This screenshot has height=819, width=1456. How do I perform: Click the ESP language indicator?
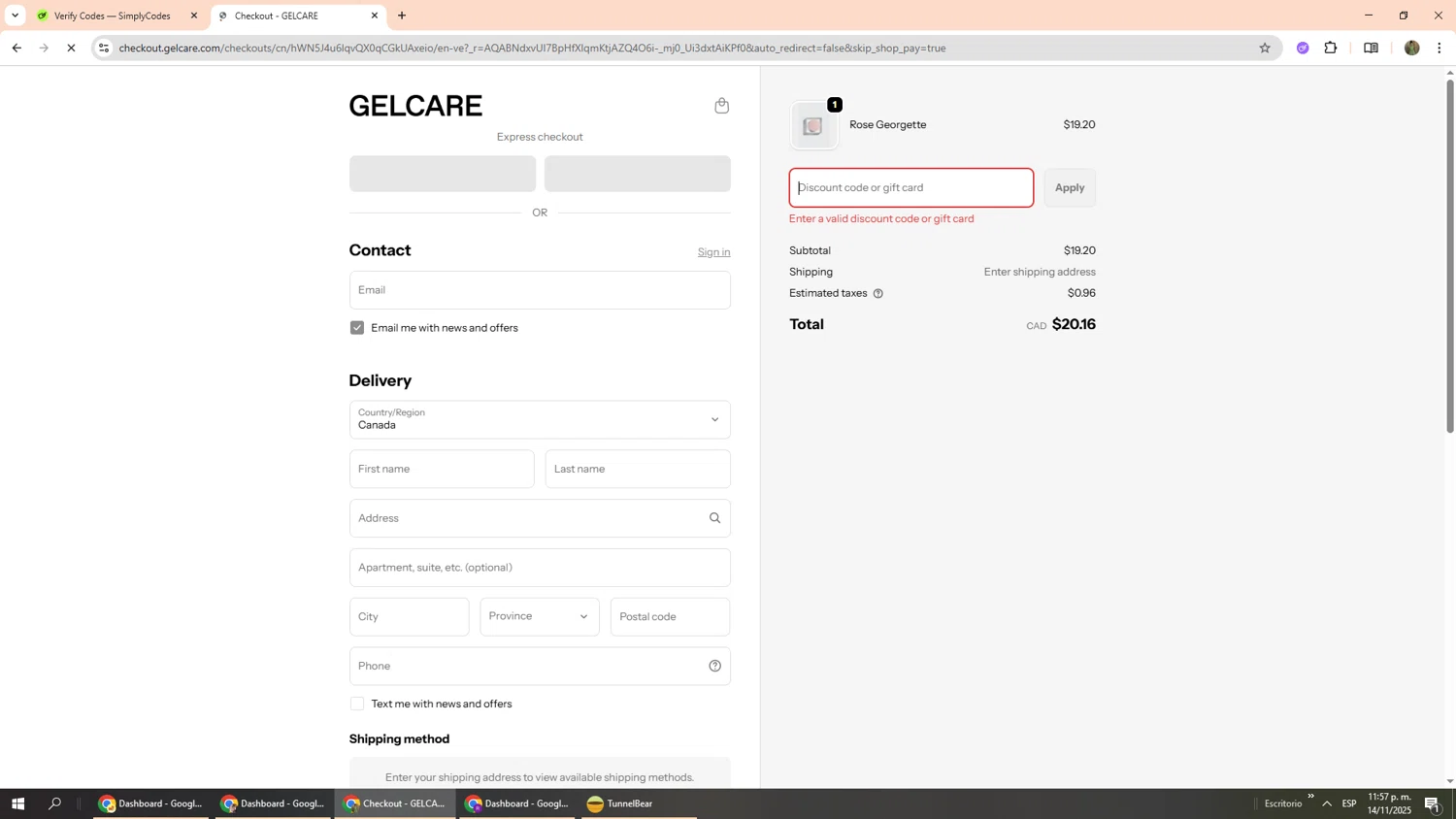click(x=1349, y=803)
